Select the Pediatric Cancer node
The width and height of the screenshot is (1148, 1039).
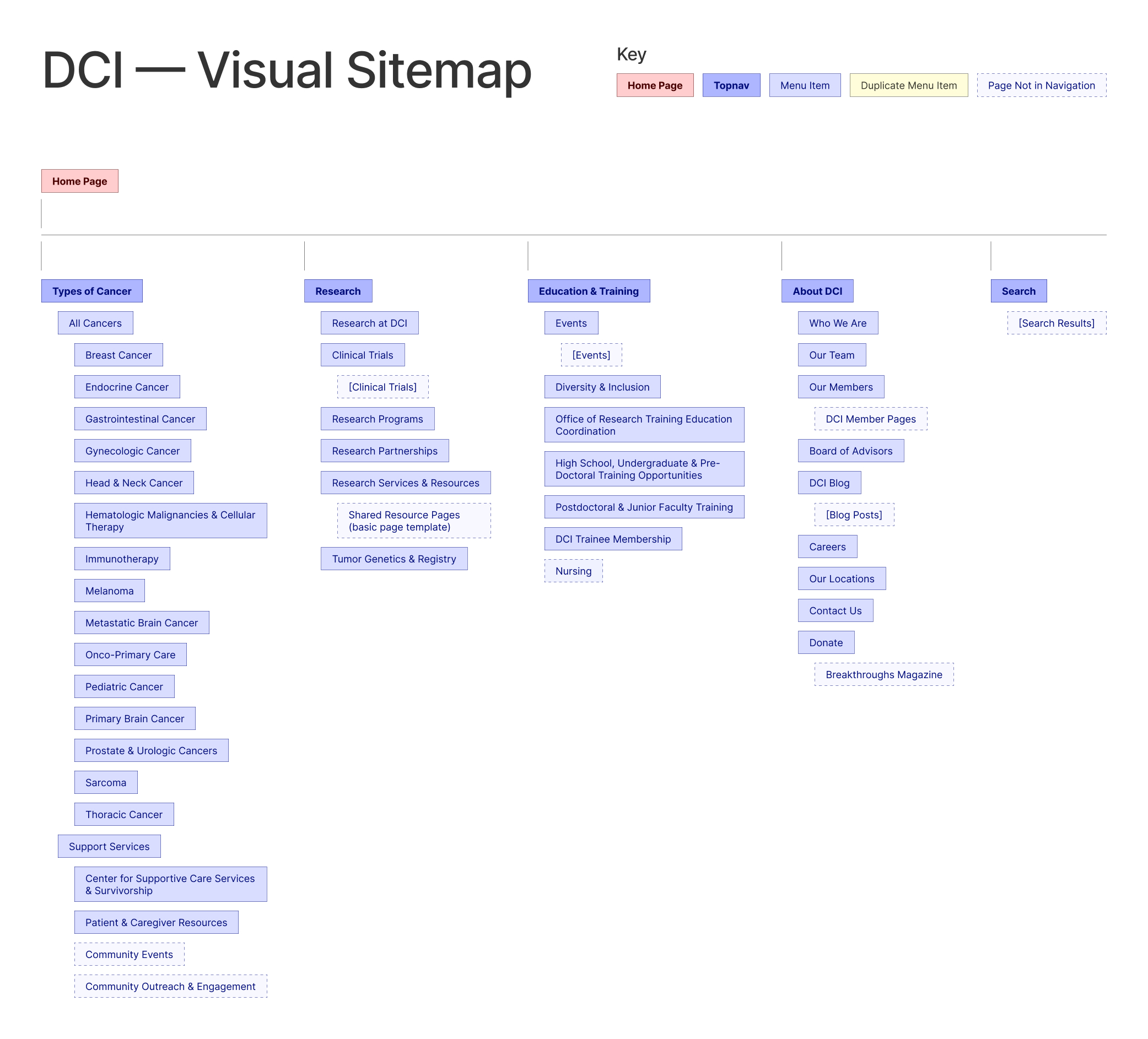tap(124, 686)
